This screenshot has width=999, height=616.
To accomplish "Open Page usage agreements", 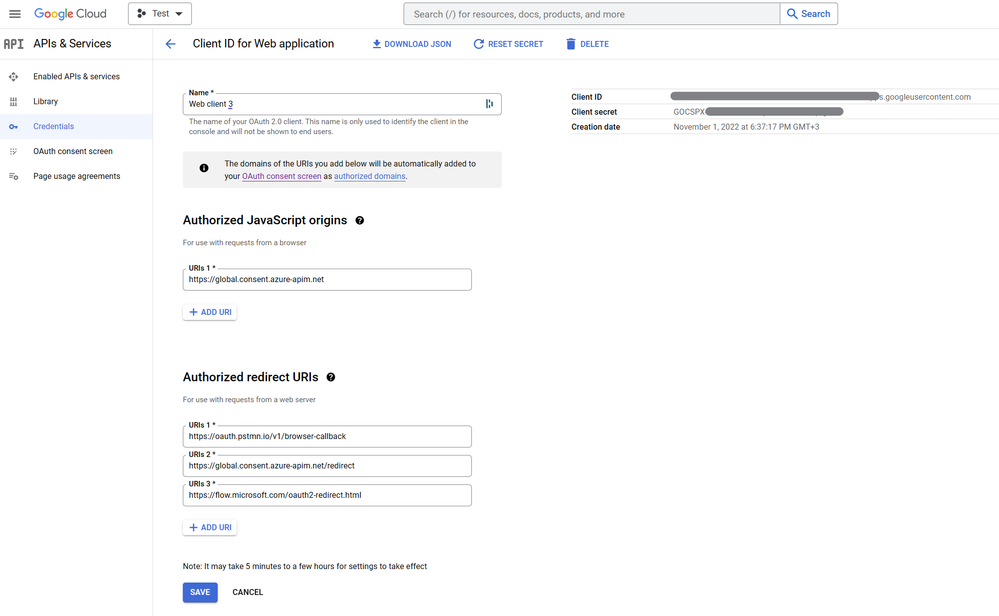I will click(76, 176).
